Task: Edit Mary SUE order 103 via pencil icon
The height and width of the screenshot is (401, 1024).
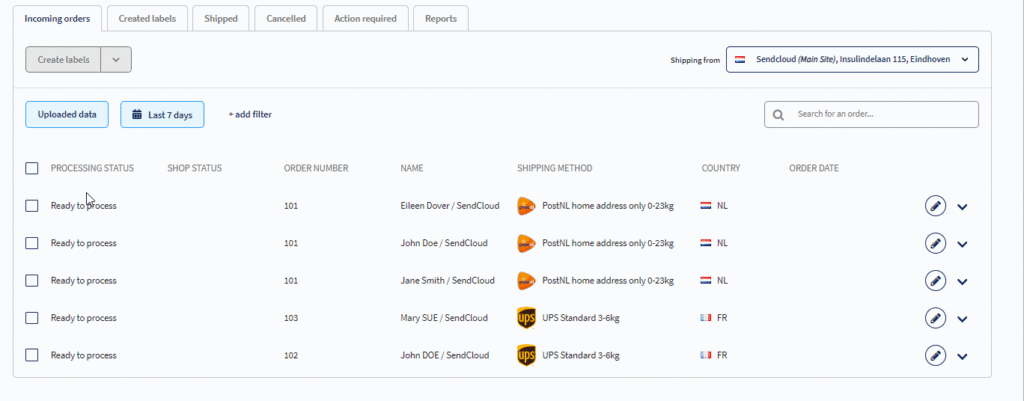Action: 935,318
